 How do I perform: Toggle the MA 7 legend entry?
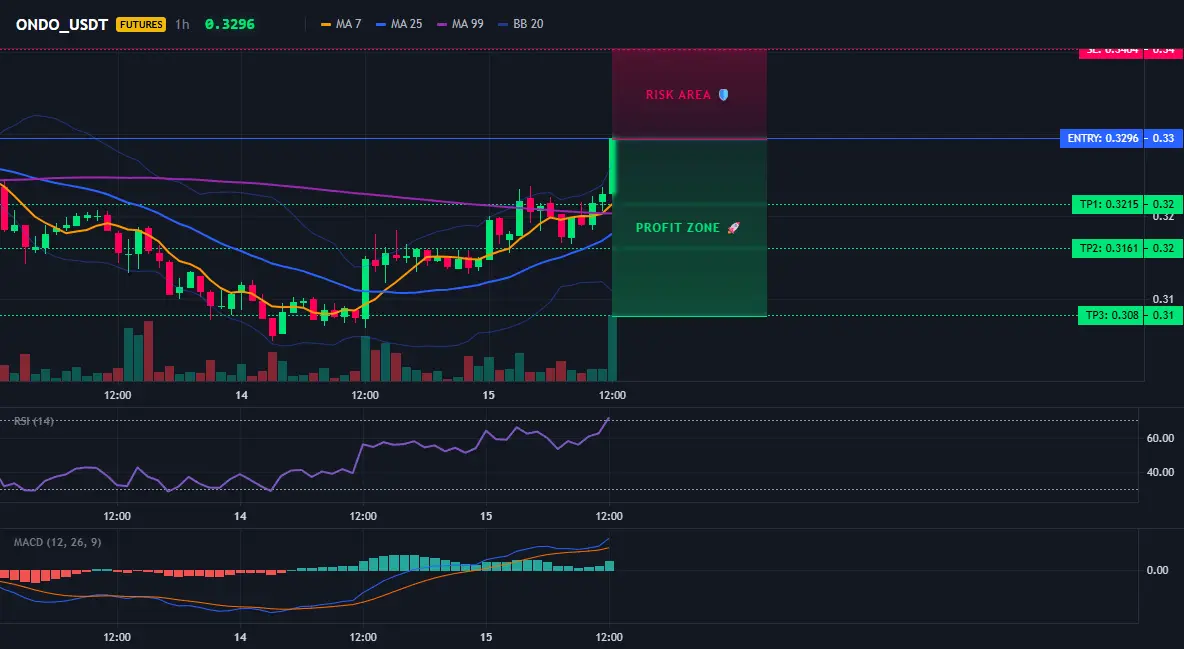click(341, 24)
